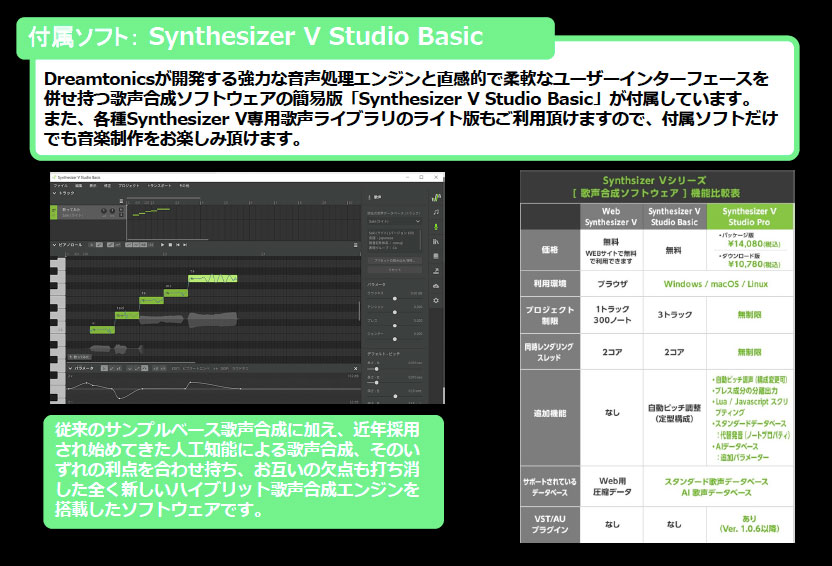Click the 'VST/AU プラグイン' row label
The height and width of the screenshot is (566, 832).
click(550, 524)
